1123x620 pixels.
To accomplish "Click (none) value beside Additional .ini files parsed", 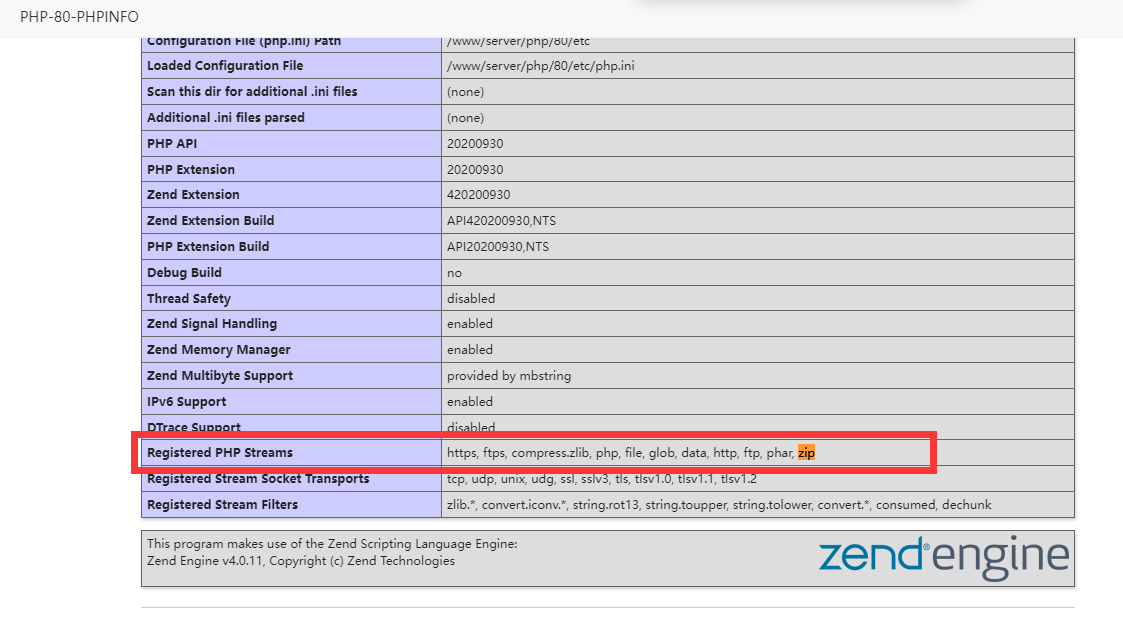I will click(466, 117).
